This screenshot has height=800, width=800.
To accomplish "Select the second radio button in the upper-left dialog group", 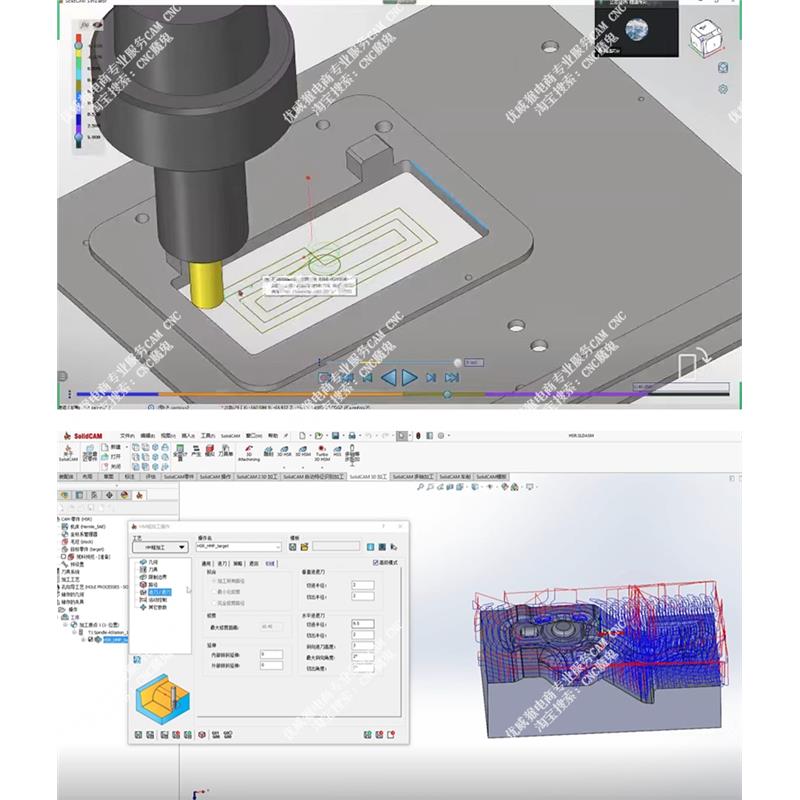I will coord(214,592).
